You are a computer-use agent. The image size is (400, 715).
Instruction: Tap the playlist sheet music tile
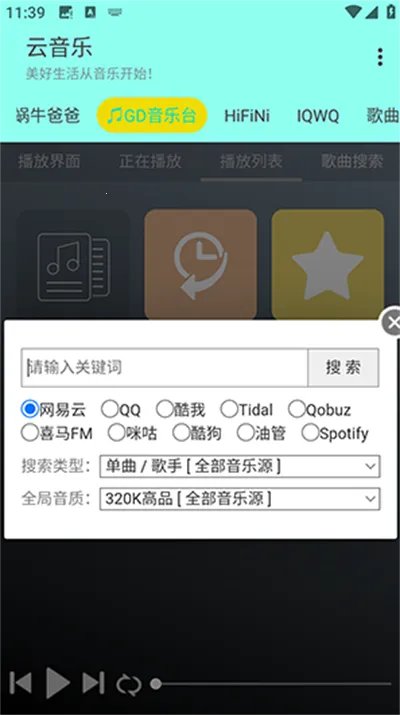point(73,265)
